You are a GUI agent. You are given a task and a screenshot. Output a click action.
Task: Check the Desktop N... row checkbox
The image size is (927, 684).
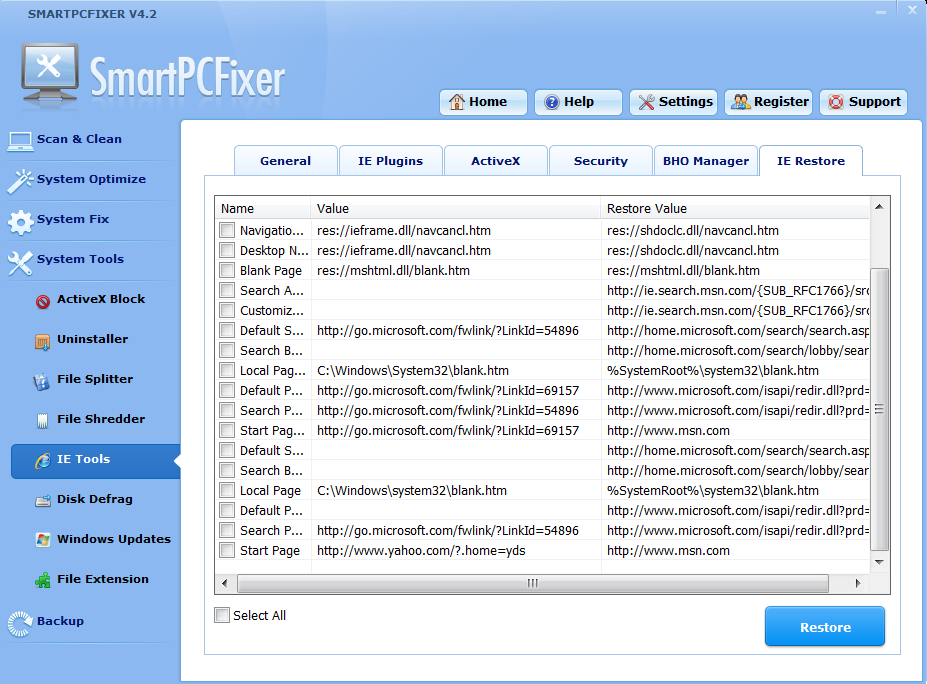point(227,250)
